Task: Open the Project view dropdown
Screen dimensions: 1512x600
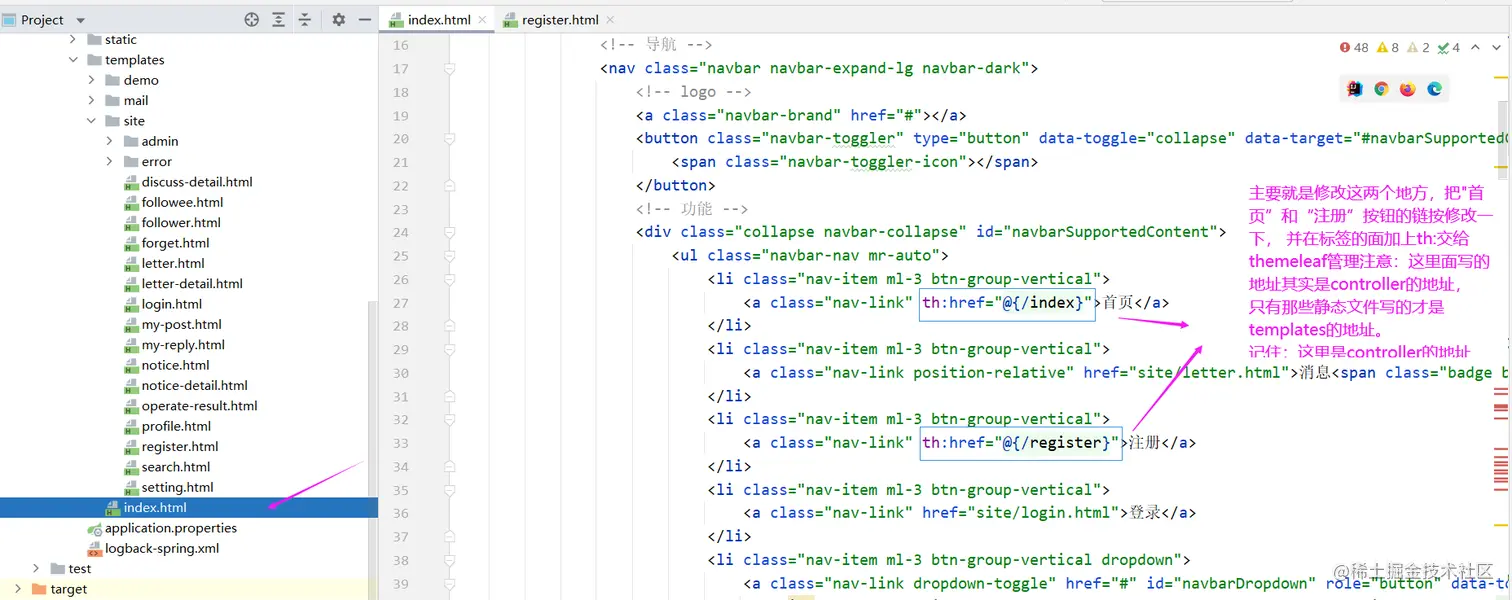Action: coord(80,20)
